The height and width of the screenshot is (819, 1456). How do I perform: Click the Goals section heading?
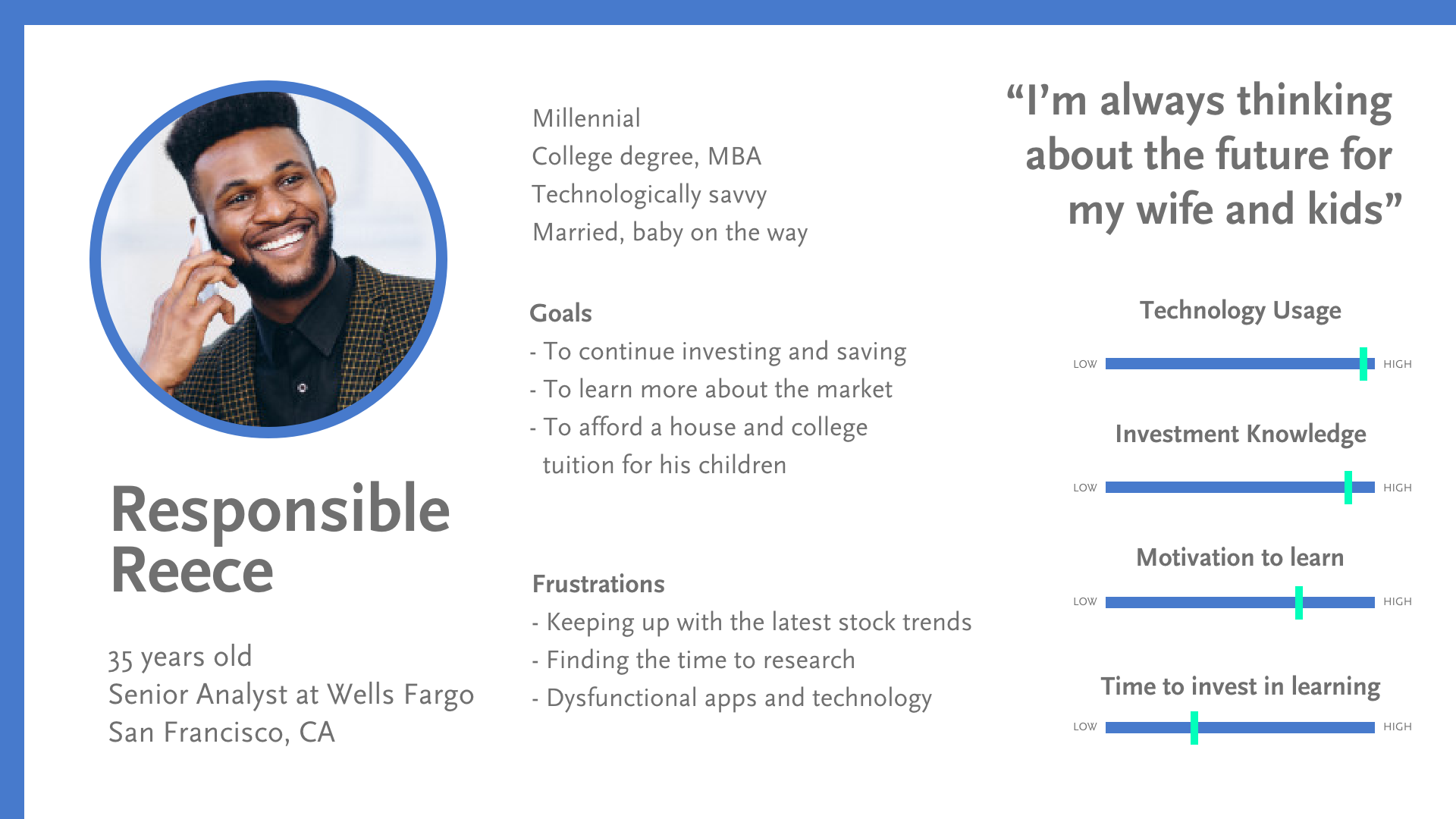pyautogui.click(x=560, y=313)
